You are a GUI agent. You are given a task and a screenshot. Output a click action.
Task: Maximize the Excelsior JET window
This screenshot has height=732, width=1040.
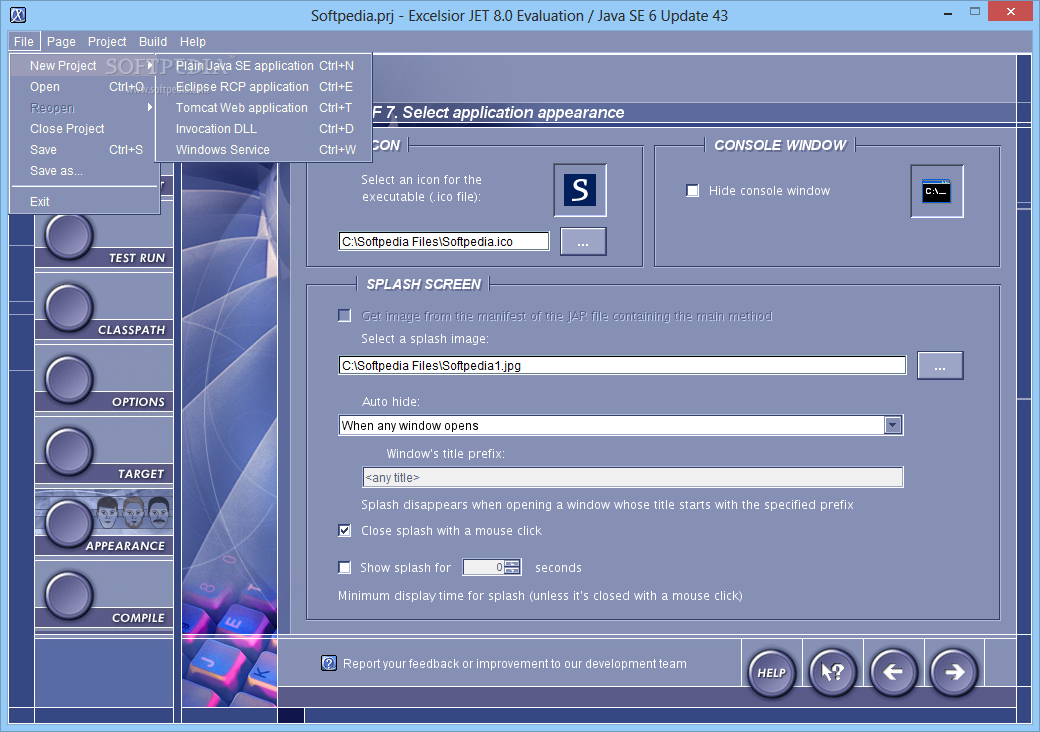tap(974, 12)
